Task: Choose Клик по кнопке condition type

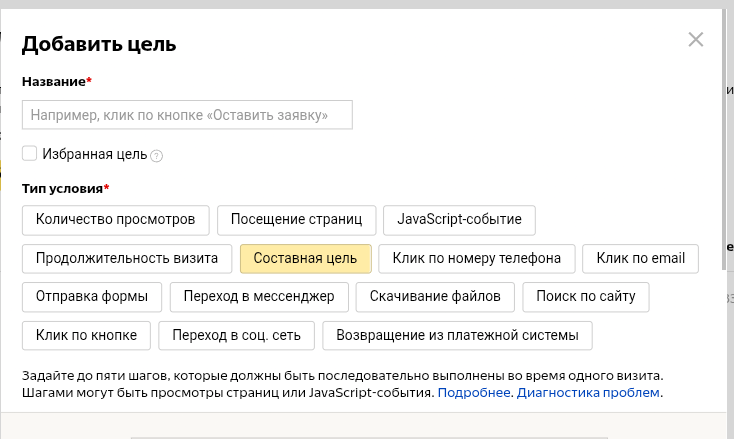Action: [86, 336]
